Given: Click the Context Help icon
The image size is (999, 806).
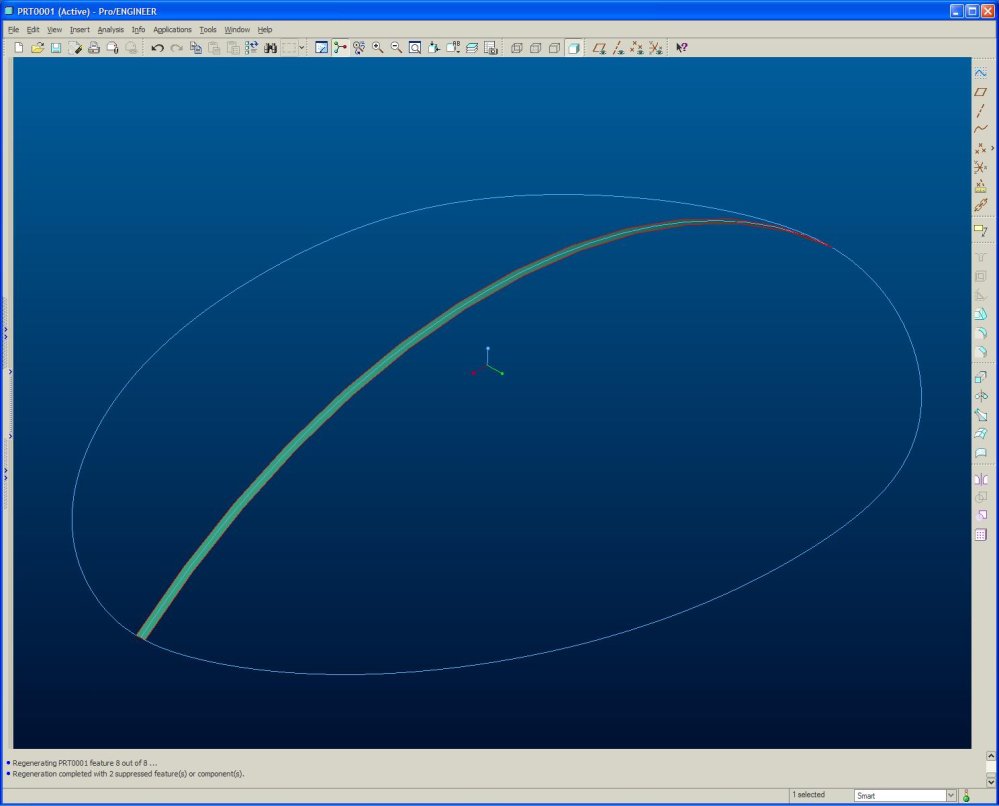Looking at the screenshot, I should [682, 48].
